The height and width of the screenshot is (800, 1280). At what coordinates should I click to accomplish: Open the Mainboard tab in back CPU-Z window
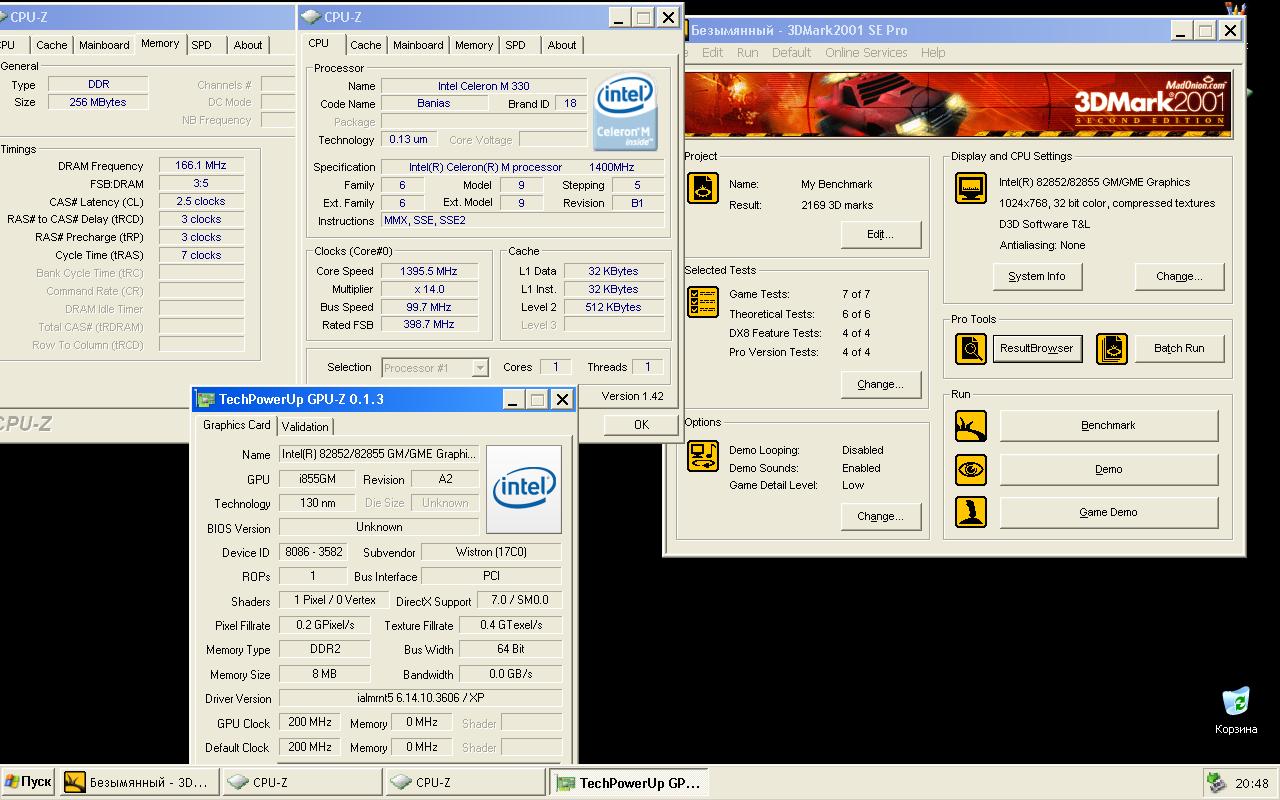[104, 45]
